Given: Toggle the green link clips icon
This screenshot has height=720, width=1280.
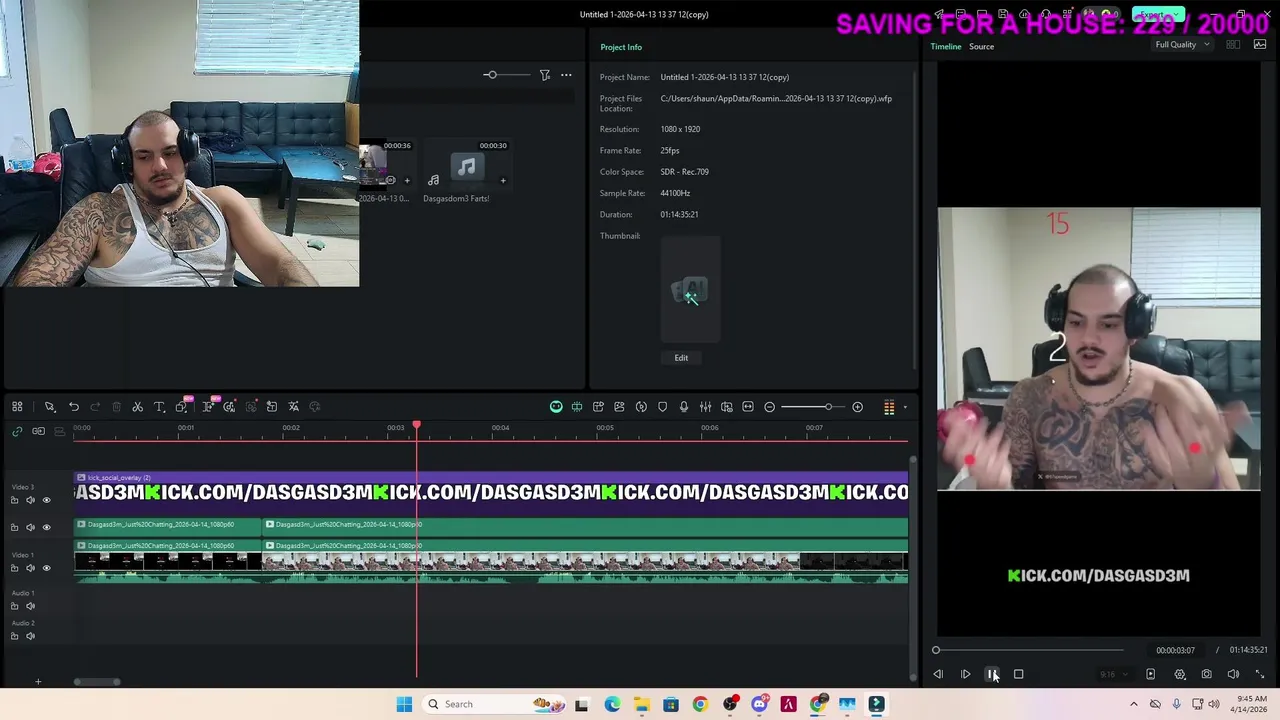Looking at the screenshot, I should pos(17,431).
